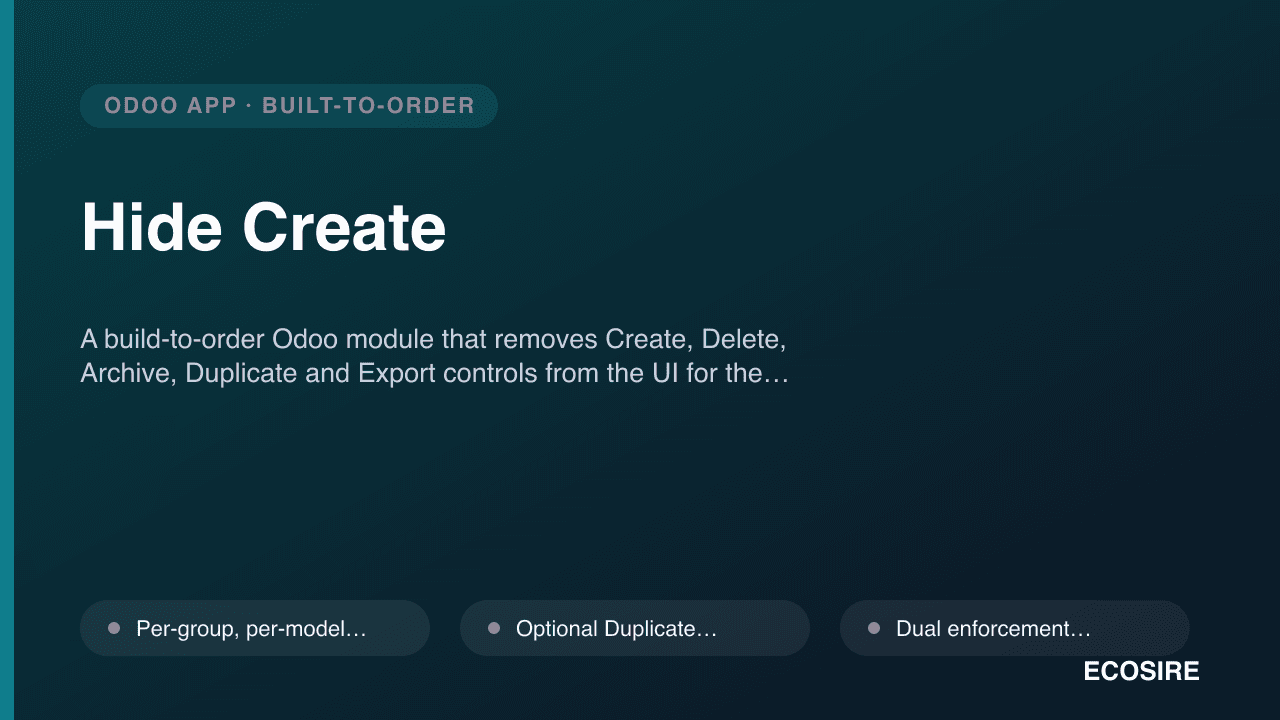Image resolution: width=1280 pixels, height=720 pixels.
Task: Click the bullet dot in Per-group pill
Action: [114, 628]
